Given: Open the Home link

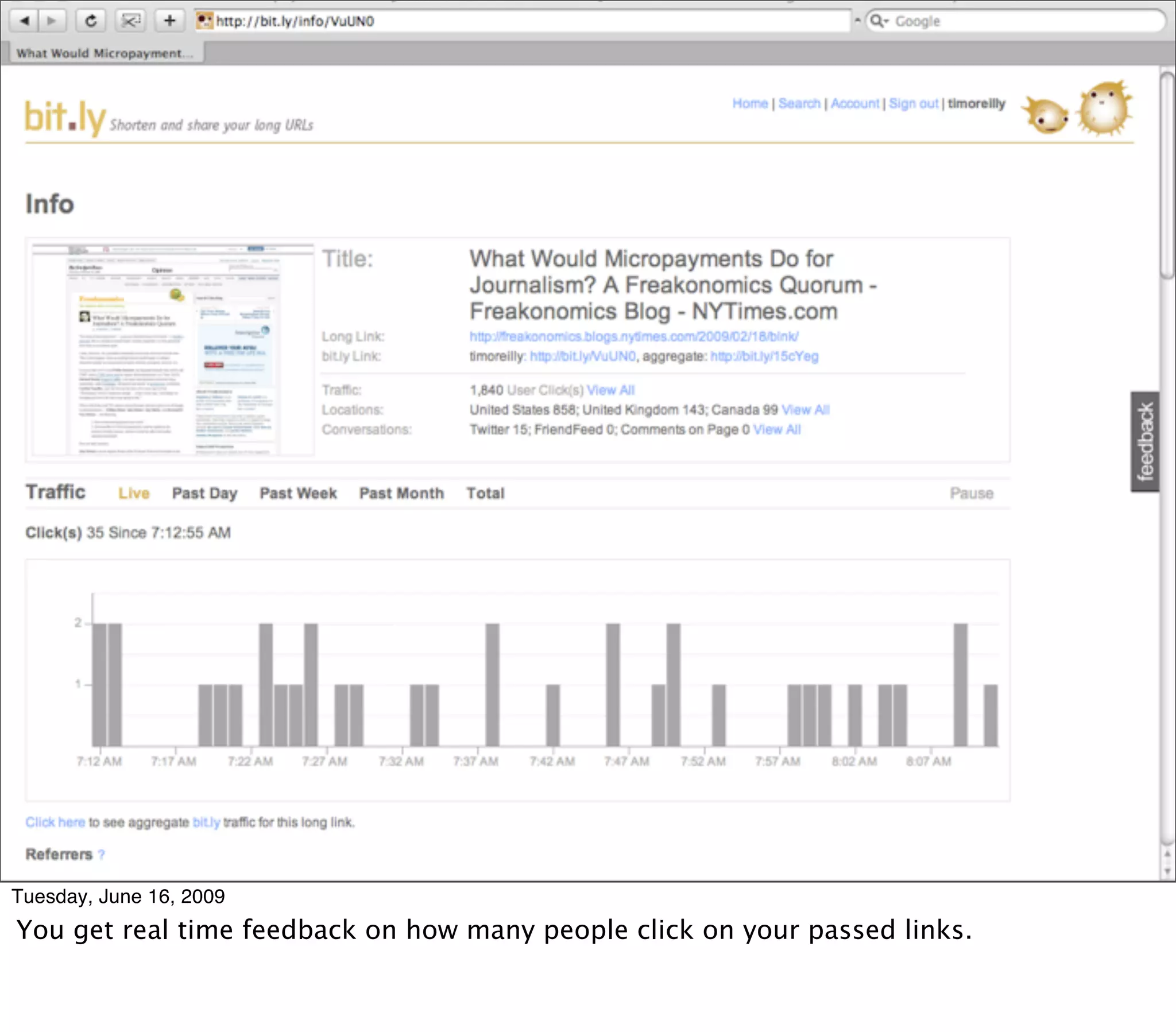Looking at the screenshot, I should coord(750,103).
